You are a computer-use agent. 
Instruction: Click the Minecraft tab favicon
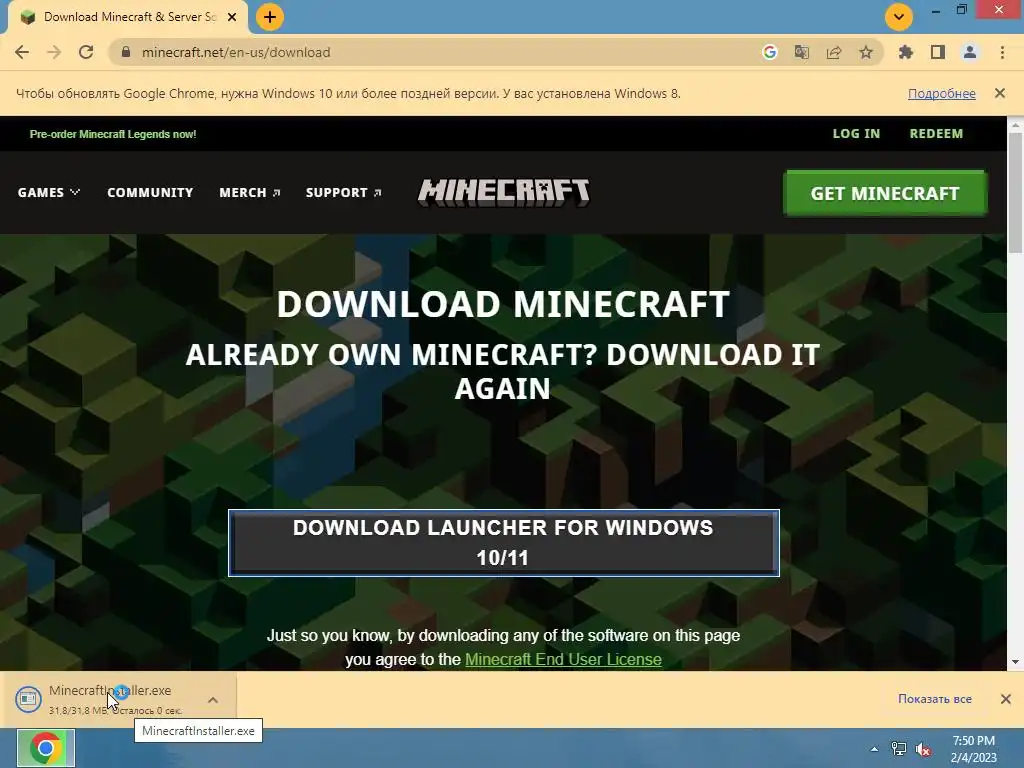pyautogui.click(x=28, y=17)
